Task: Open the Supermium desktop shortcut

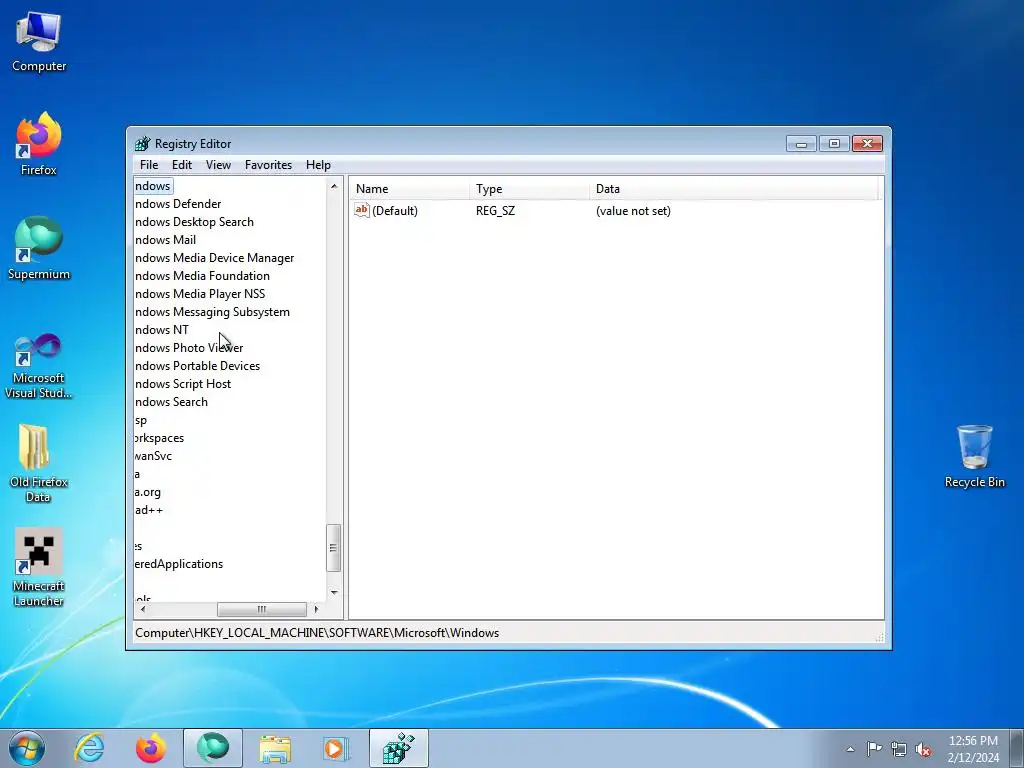Action: pos(39,249)
